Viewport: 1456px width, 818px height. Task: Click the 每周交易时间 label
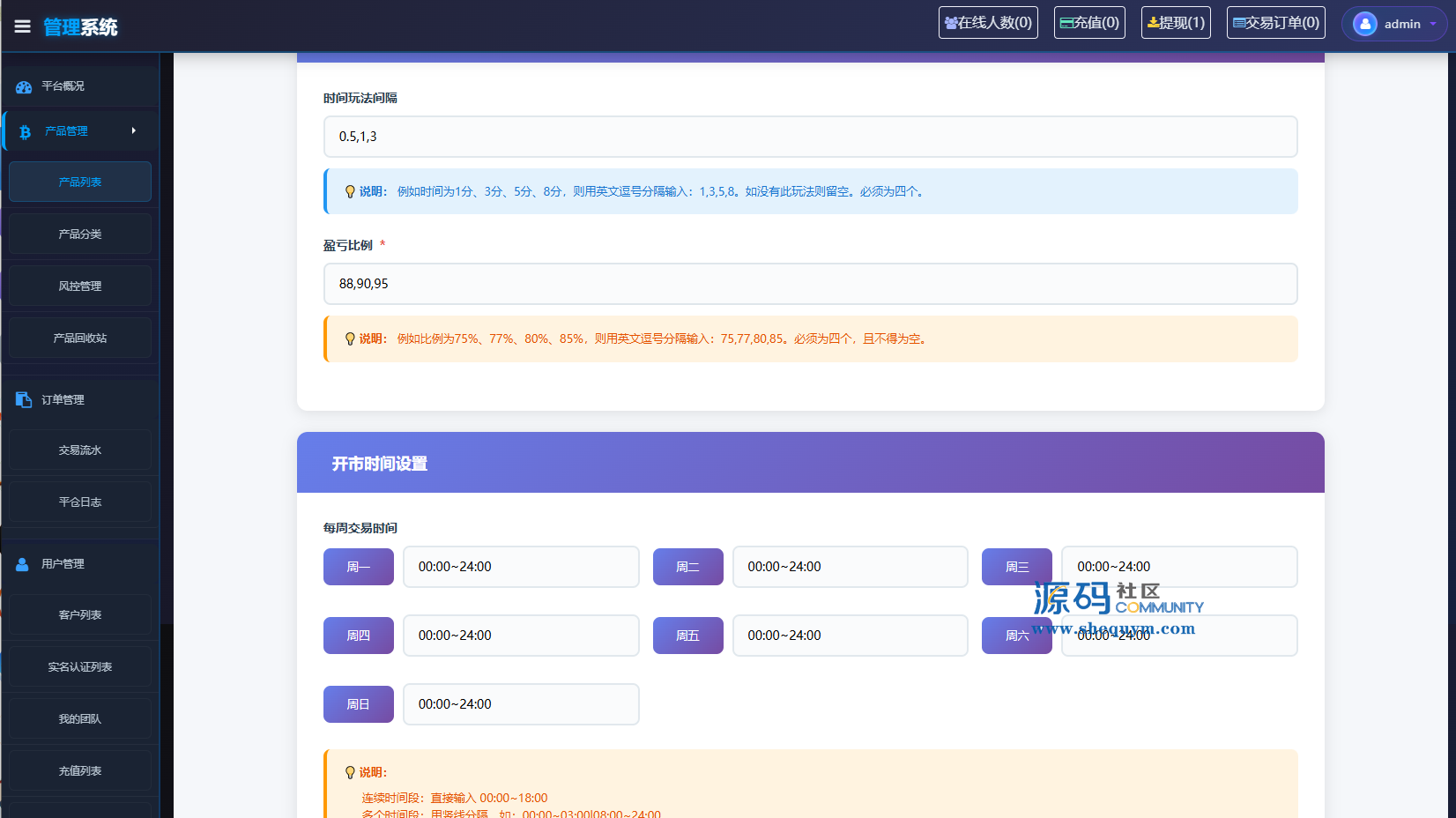pos(360,528)
